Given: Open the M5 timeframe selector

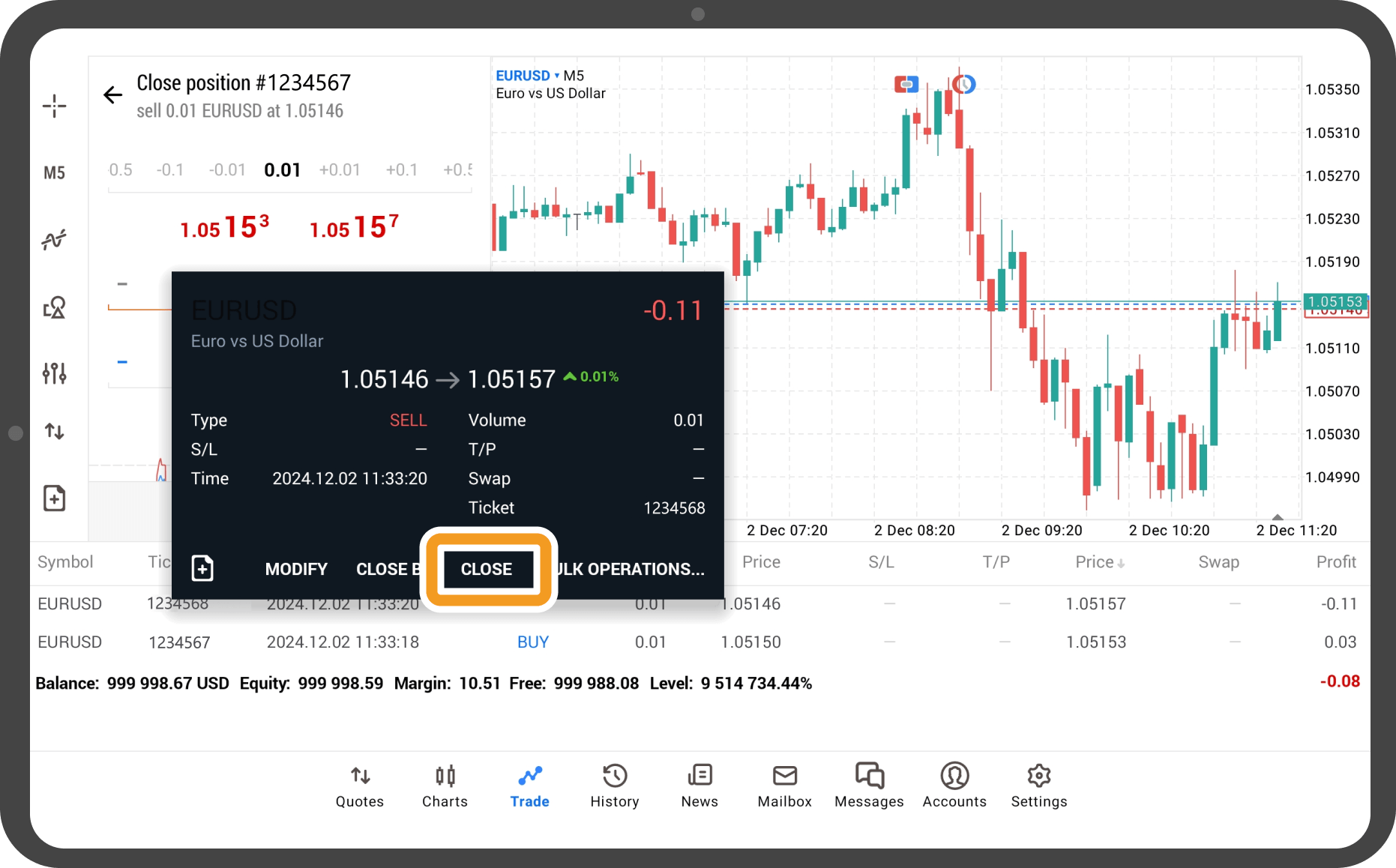Looking at the screenshot, I should (54, 173).
